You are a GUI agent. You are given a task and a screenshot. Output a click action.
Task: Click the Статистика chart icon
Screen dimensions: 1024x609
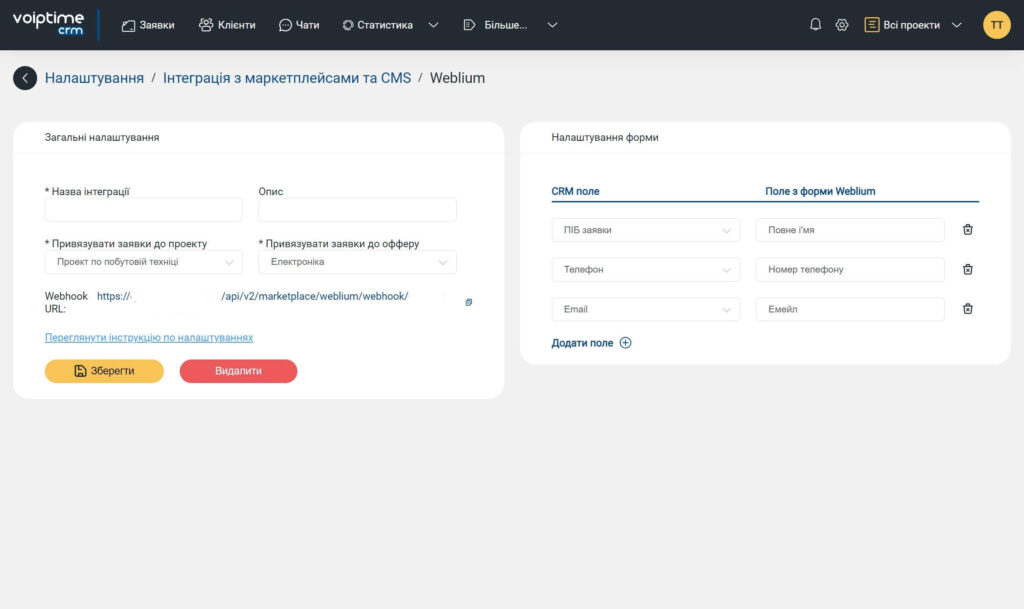[x=348, y=25]
